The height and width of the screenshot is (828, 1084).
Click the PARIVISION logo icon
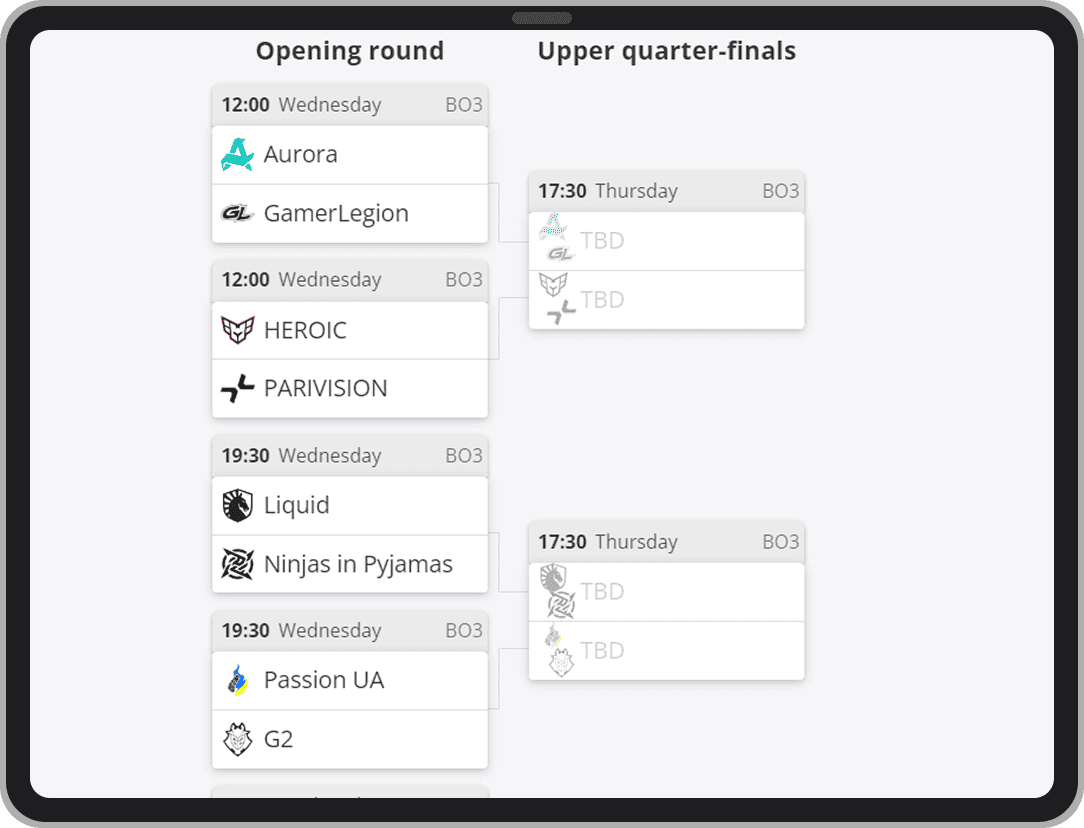(237, 388)
